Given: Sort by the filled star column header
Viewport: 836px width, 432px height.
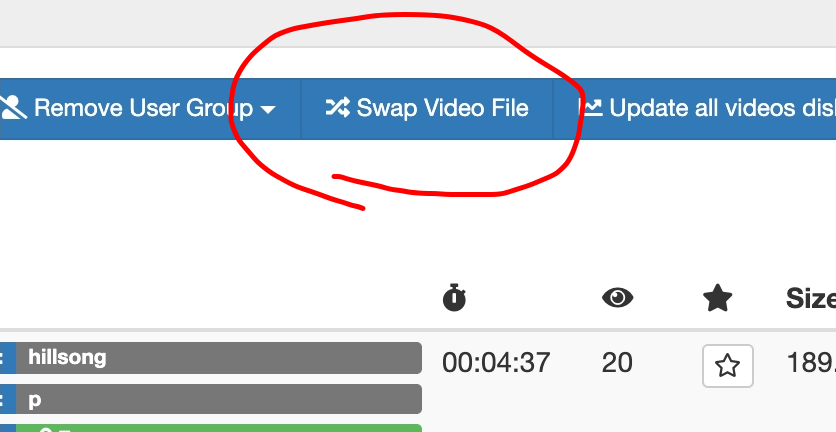Looking at the screenshot, I should click(x=718, y=298).
